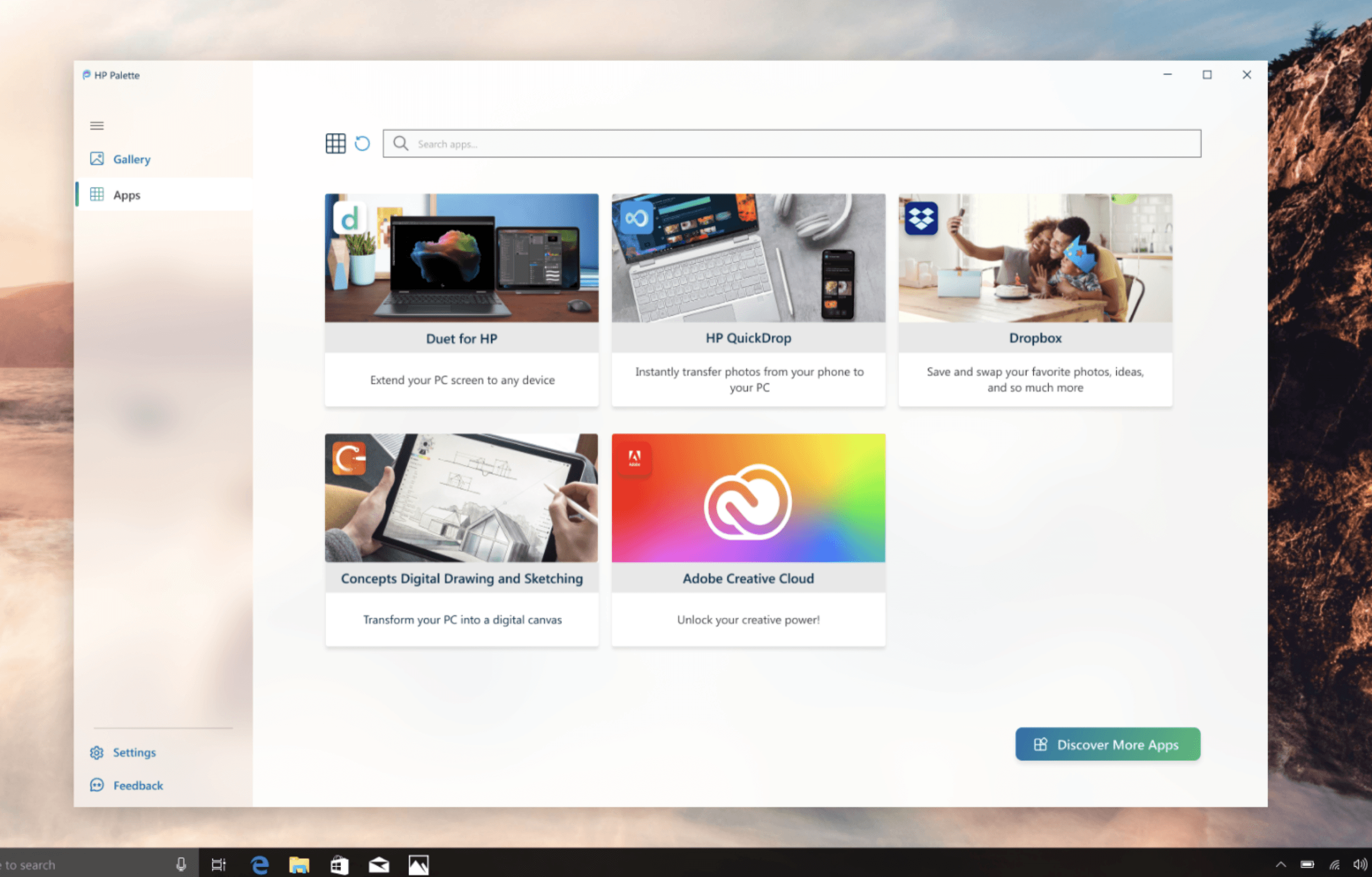Click the QuickDrop infinity icon
The width and height of the screenshot is (1372, 877).
(636, 218)
